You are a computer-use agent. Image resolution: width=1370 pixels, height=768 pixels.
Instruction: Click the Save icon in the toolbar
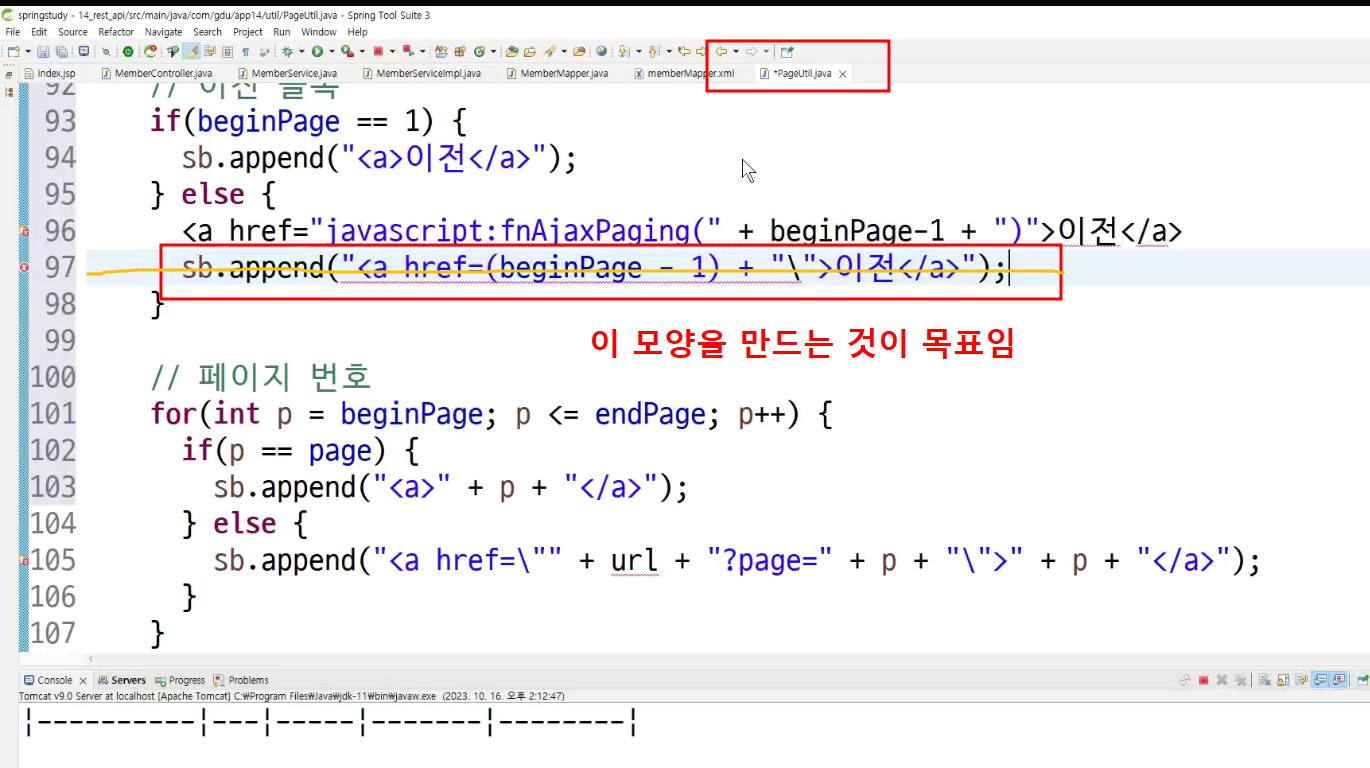(42, 51)
